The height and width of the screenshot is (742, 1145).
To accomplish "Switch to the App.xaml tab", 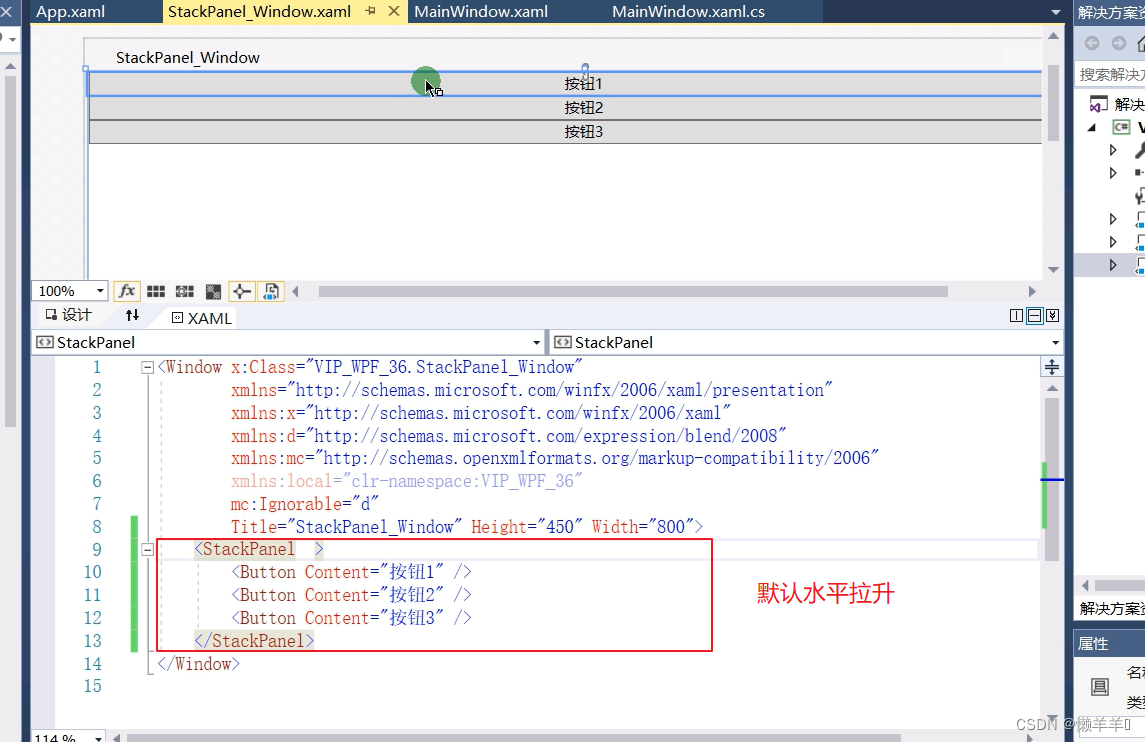I will tap(70, 12).
